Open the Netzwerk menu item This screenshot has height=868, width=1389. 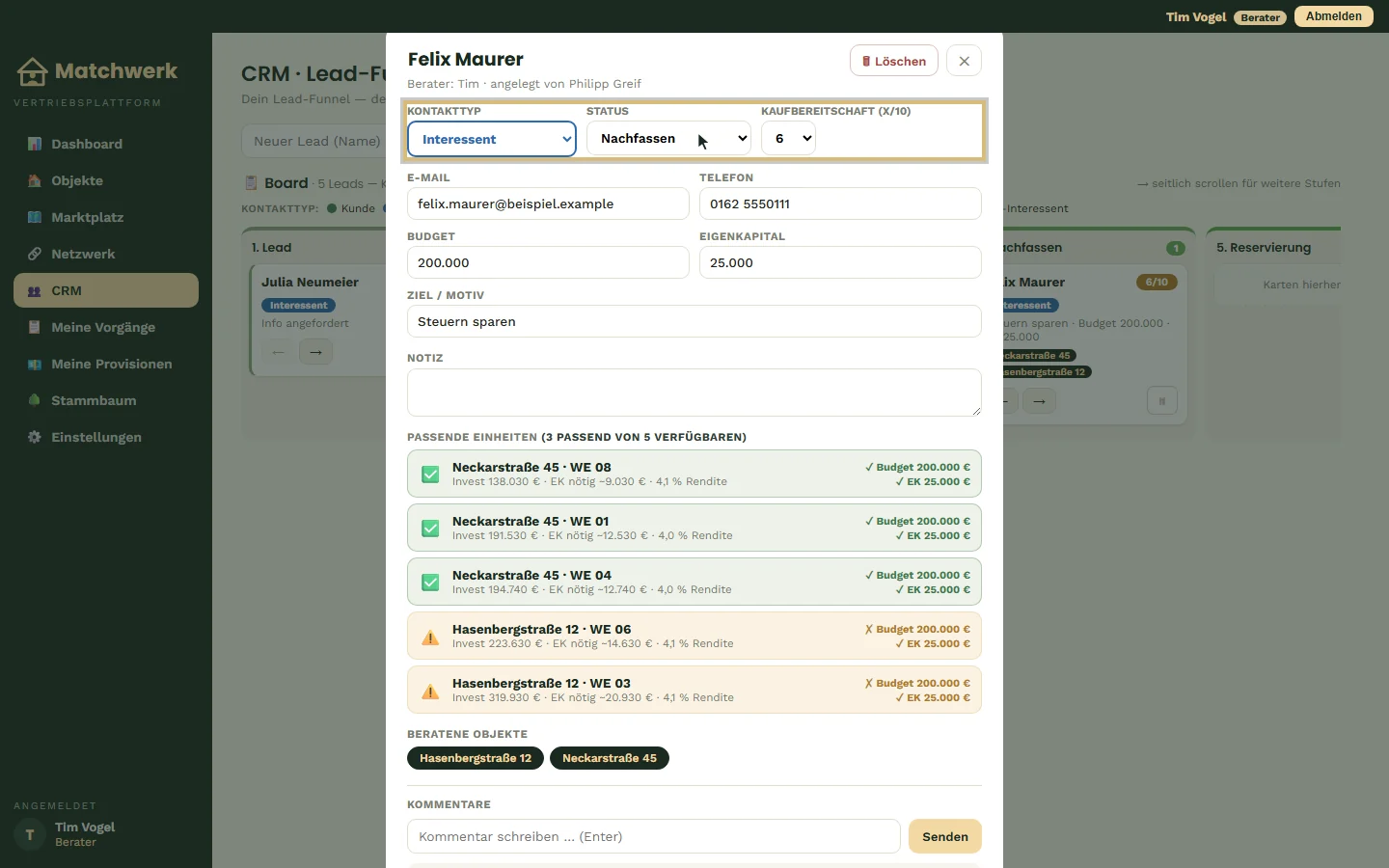click(106, 254)
